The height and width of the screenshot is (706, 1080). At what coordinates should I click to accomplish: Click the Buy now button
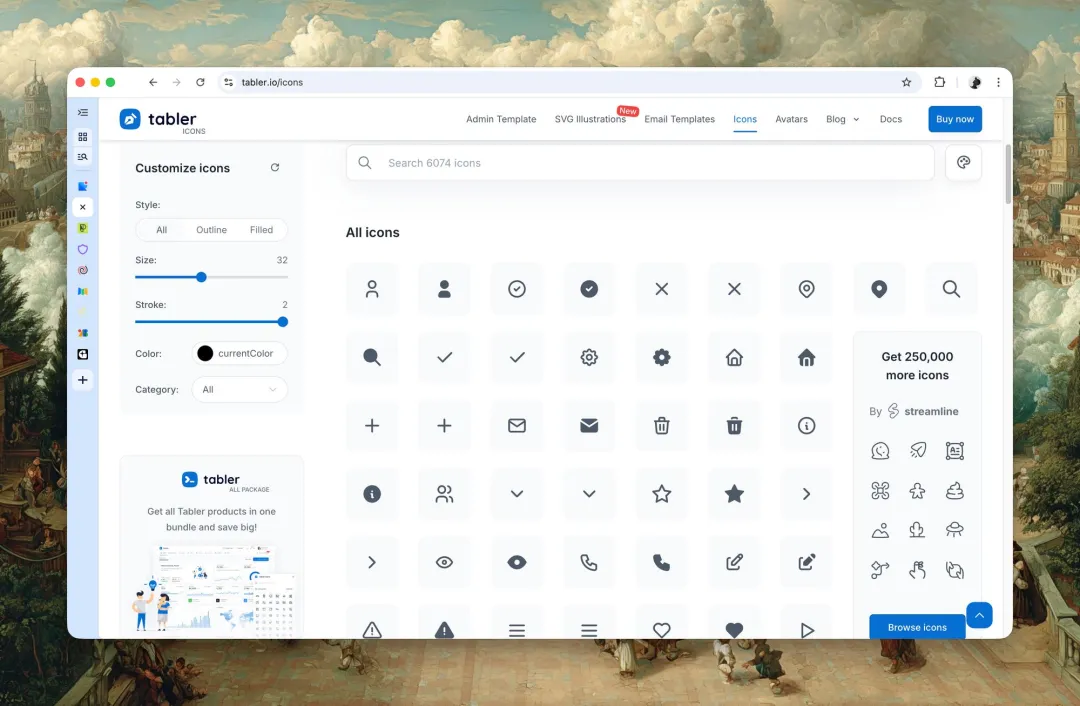coord(954,119)
